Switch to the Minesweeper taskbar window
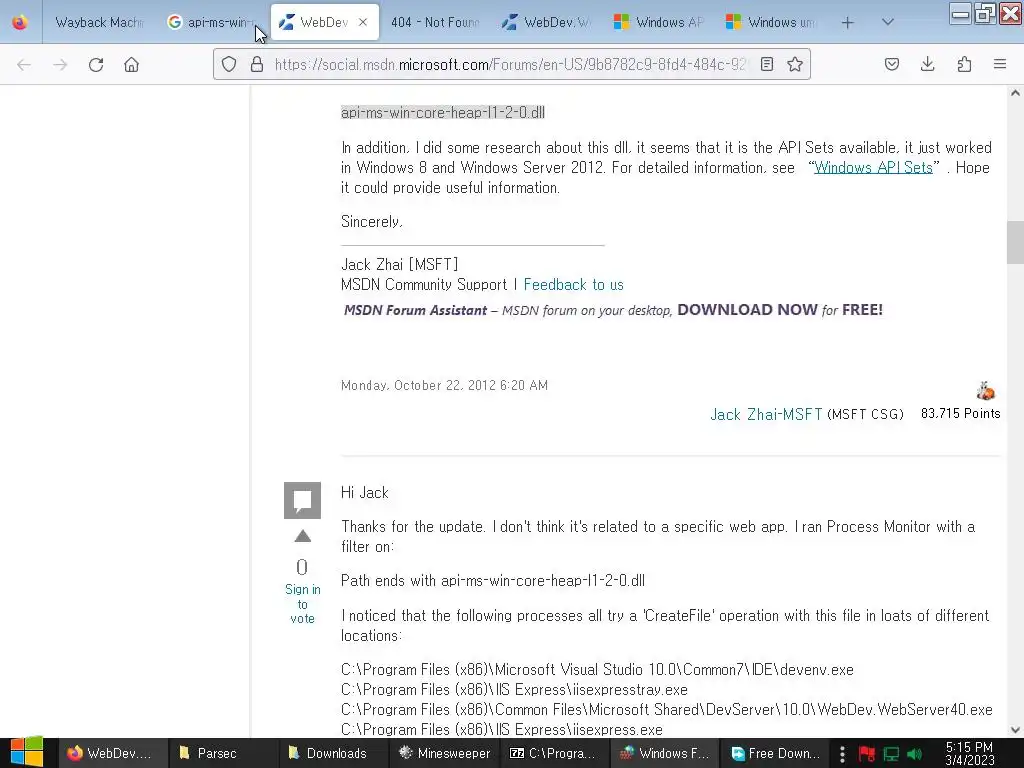This screenshot has width=1024, height=768. (443, 753)
